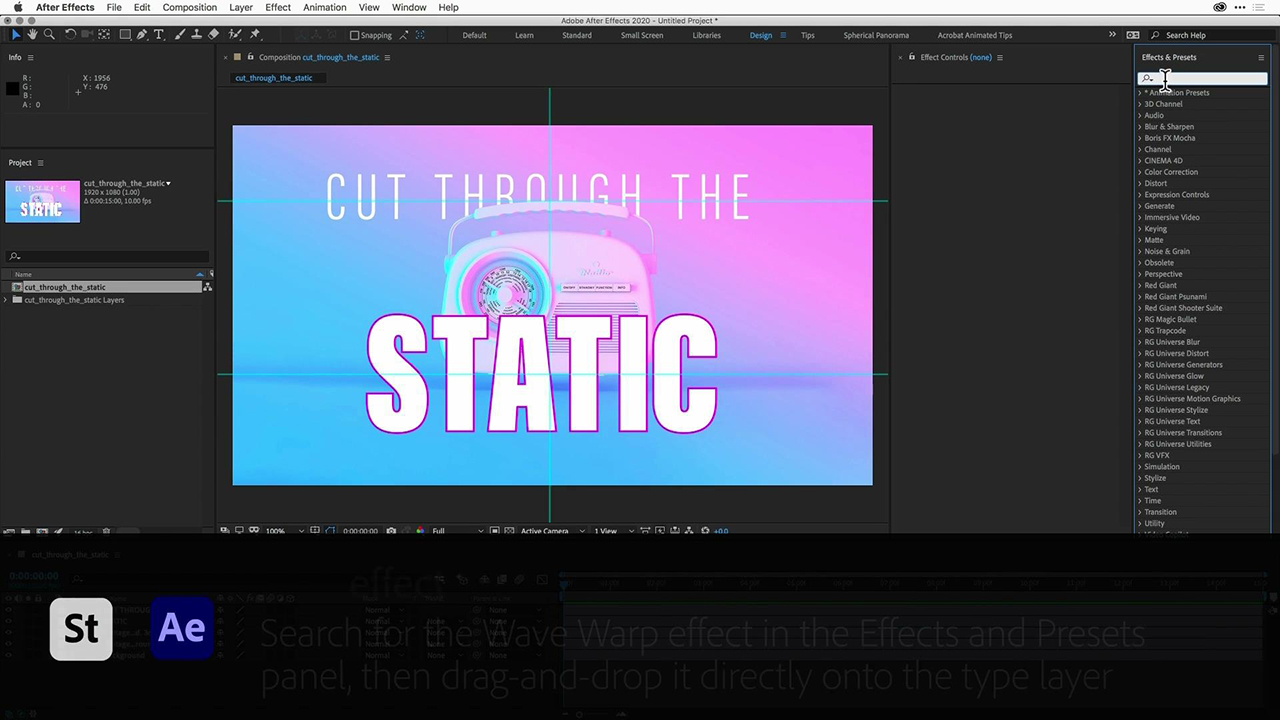The width and height of the screenshot is (1280, 720).
Task: Switch to the Learn workspace
Action: pos(524,35)
